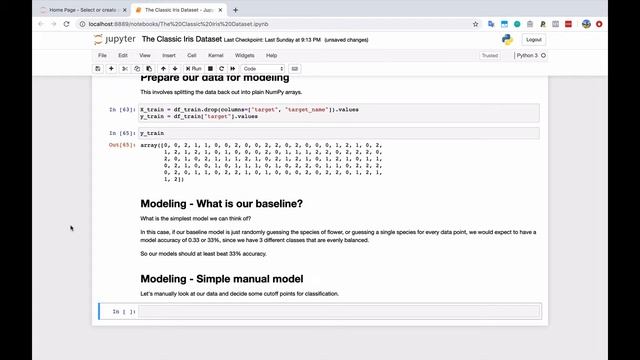Open the cell type Code dropdown
Image resolution: width=640 pixels, height=360 pixels.
pos(263,69)
